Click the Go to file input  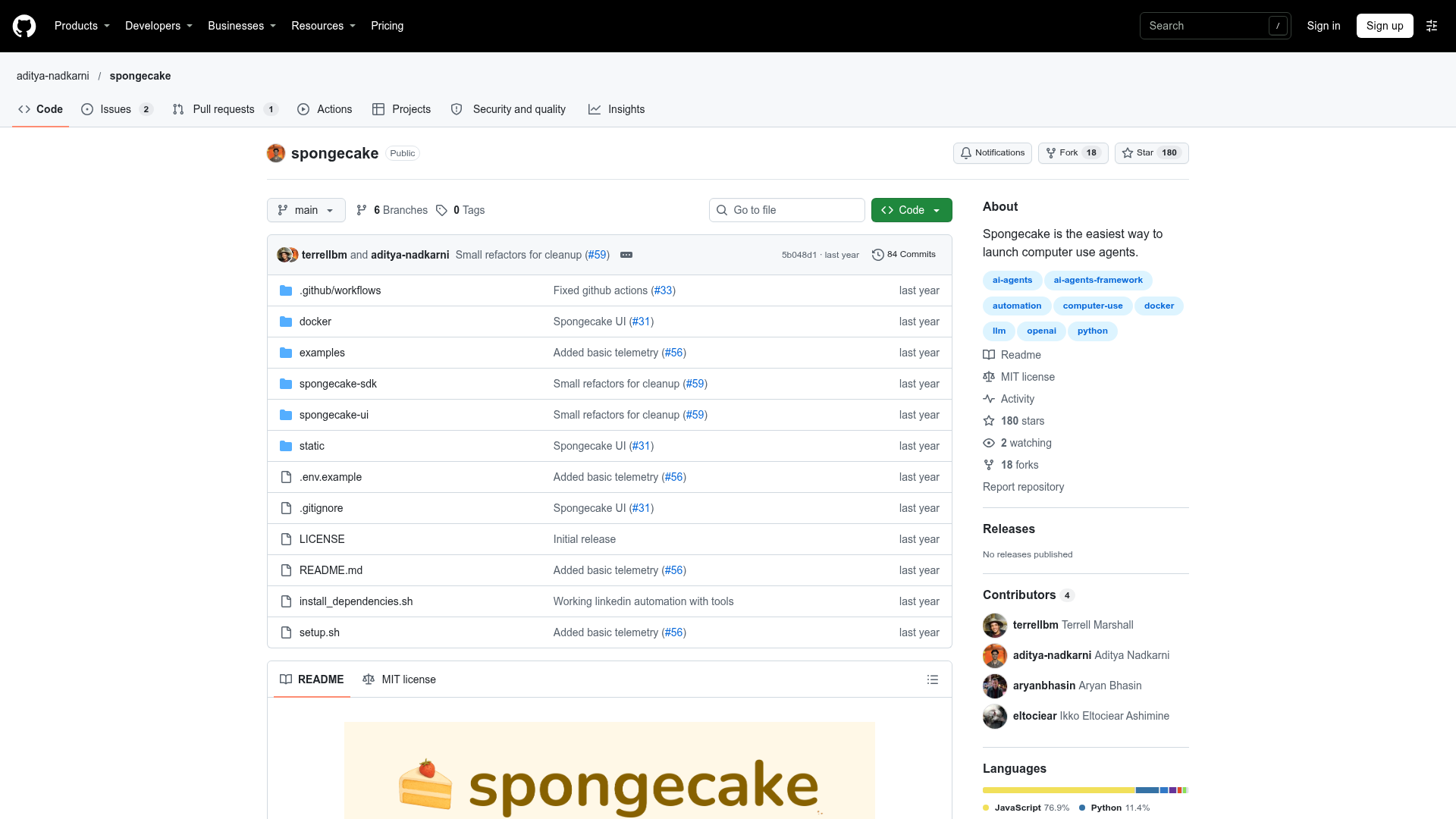click(x=787, y=210)
